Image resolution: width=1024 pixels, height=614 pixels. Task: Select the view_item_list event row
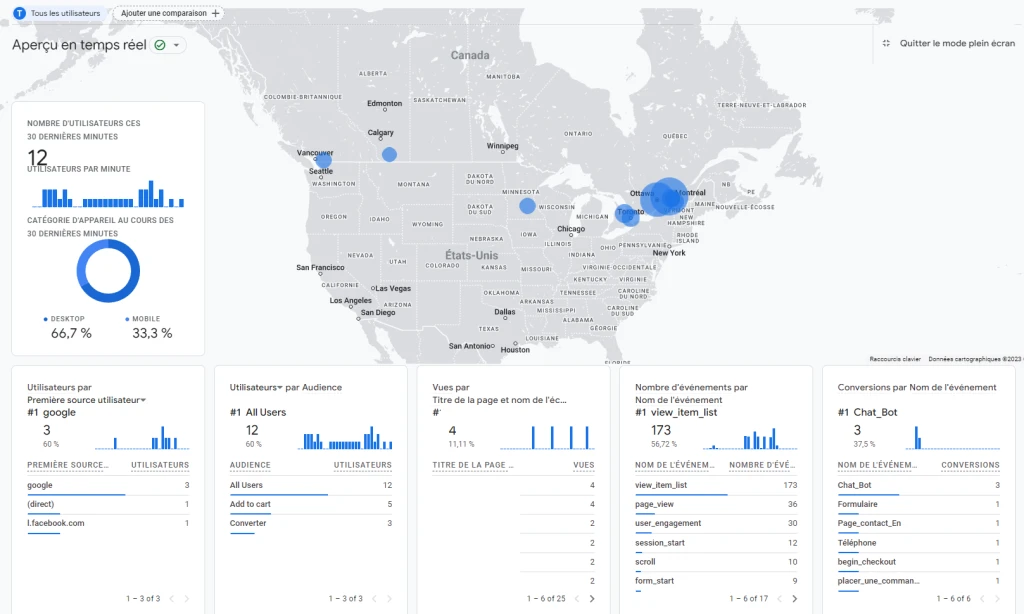[661, 485]
